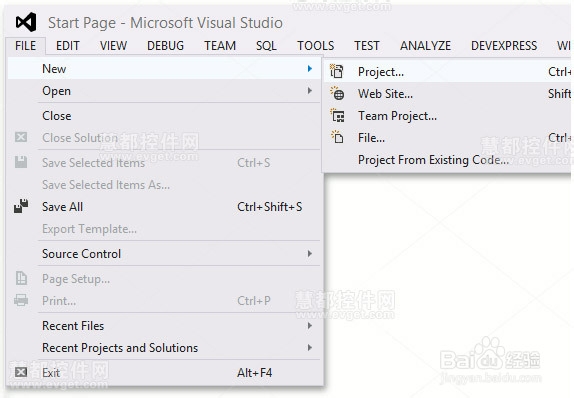574x398 pixels.
Task: Click the Close Solution icon
Action: coord(21,137)
